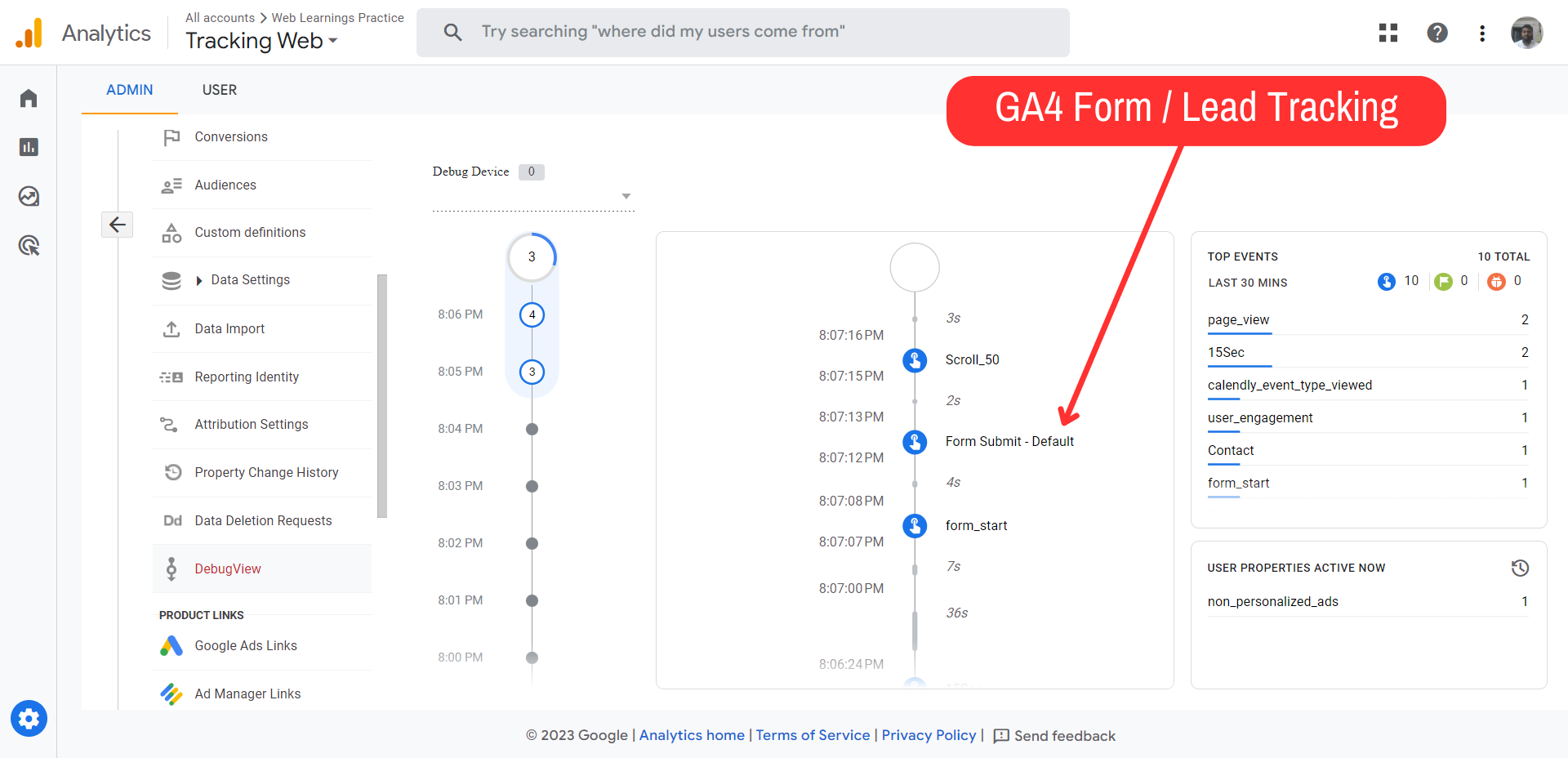Open the Home icon in left sidebar
The width and height of the screenshot is (1568, 758).
click(x=29, y=98)
